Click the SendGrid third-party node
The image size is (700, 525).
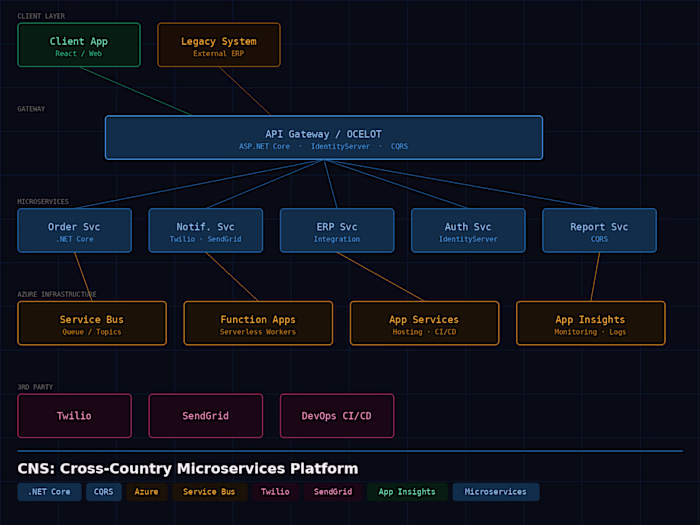point(205,415)
